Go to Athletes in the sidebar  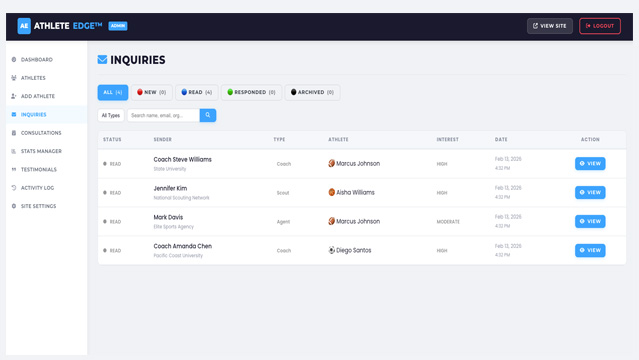(46, 78)
